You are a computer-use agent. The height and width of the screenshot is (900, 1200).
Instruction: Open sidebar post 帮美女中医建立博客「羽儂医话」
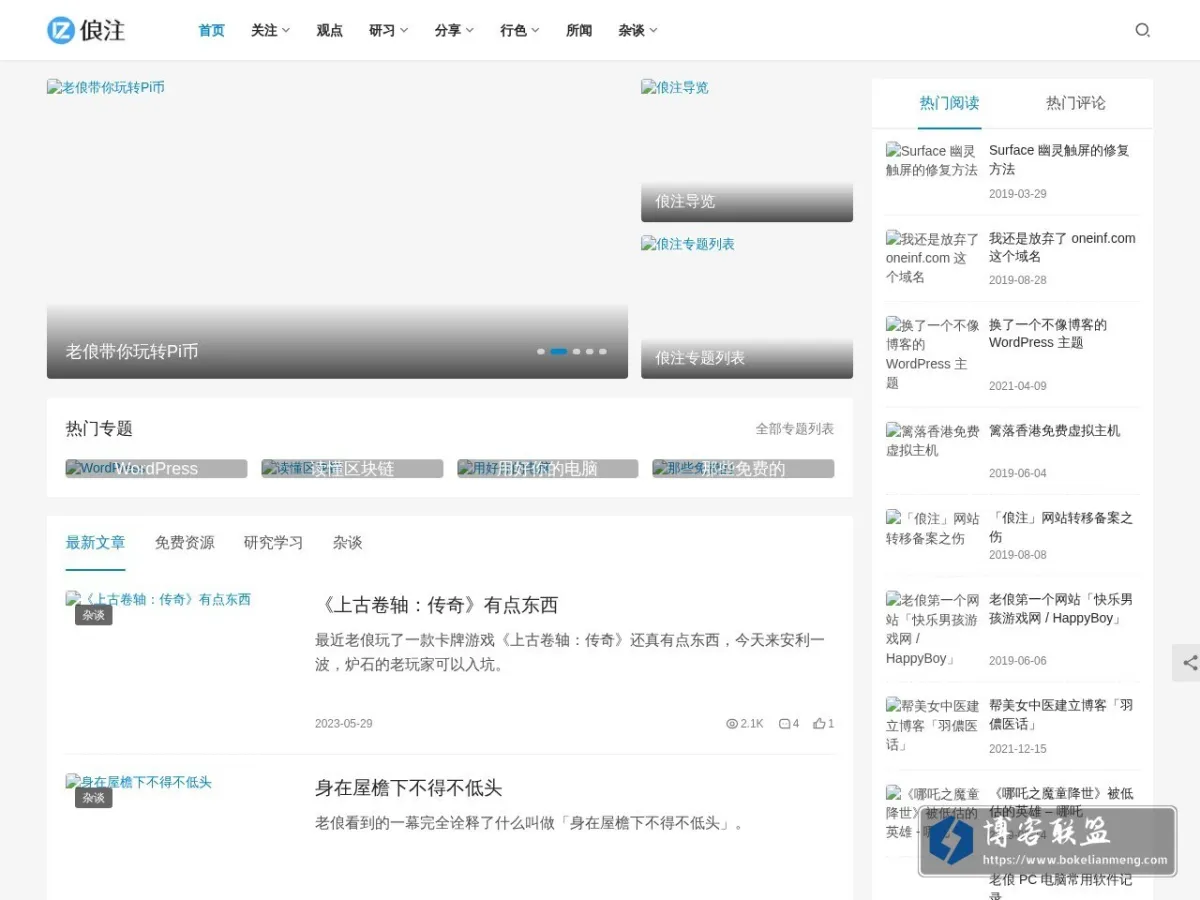[1061, 714]
